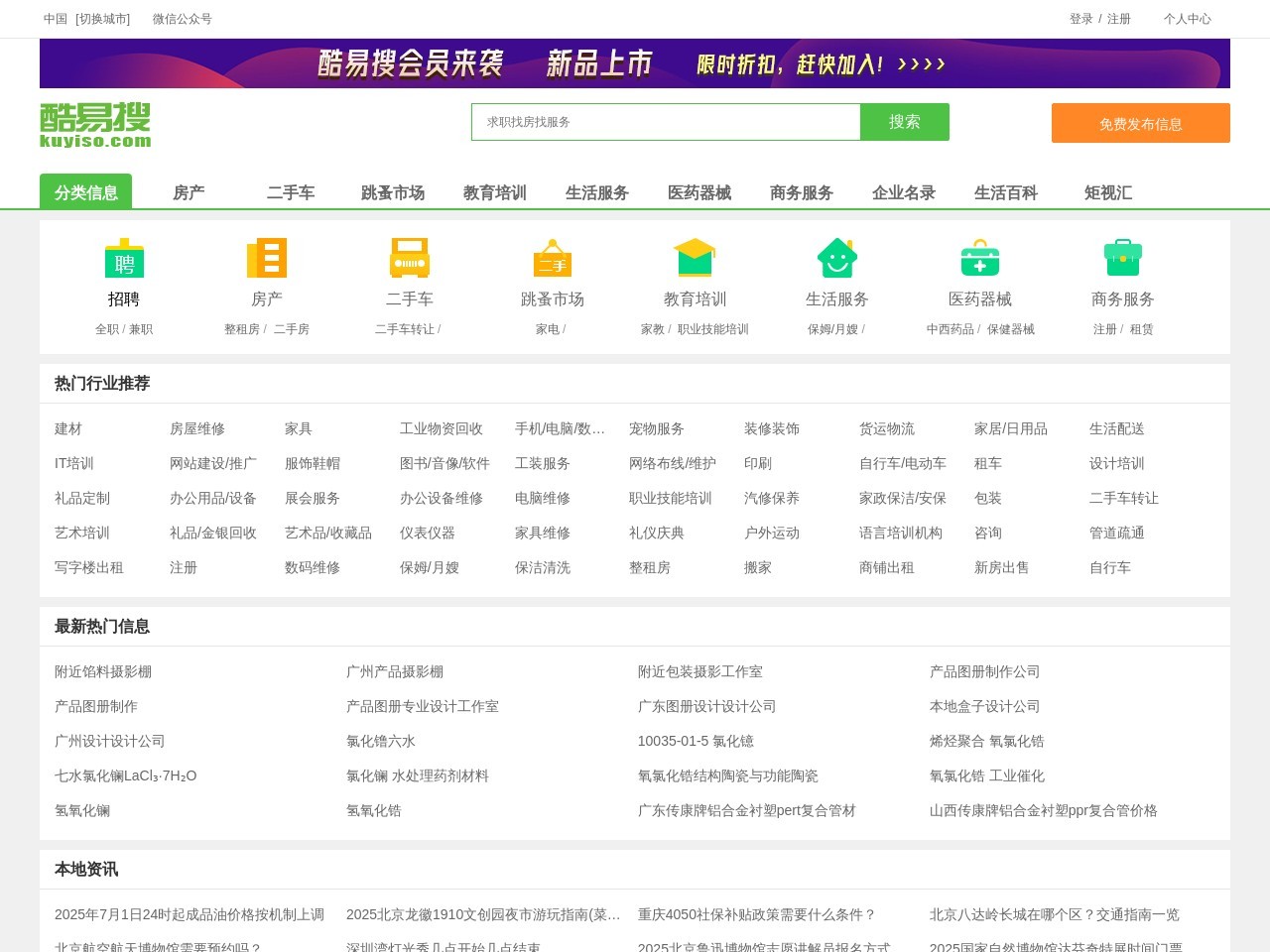
Task: Open the 广州产品摄影棚 listing link
Action: click(395, 671)
